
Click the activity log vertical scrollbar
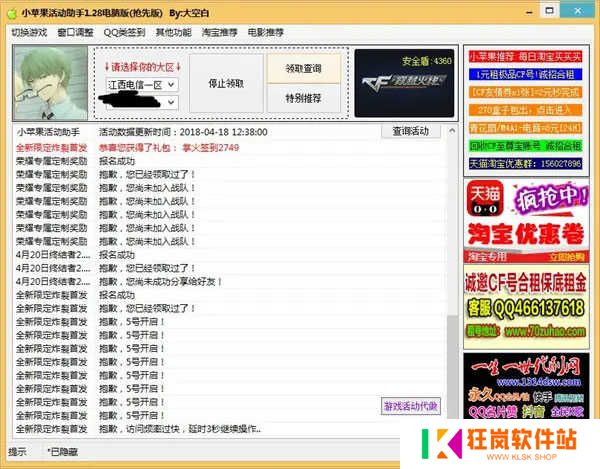(452, 280)
